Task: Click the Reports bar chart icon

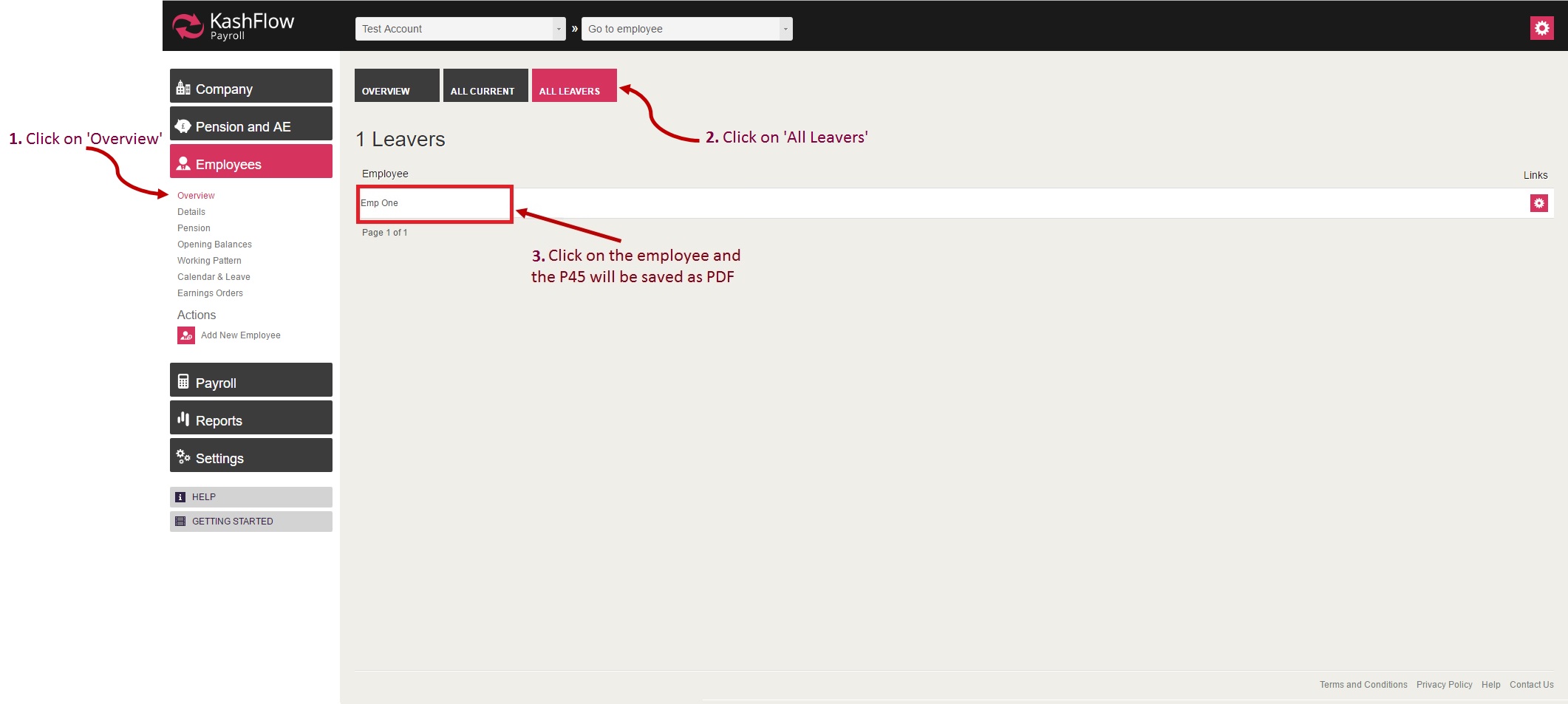Action: (x=183, y=419)
